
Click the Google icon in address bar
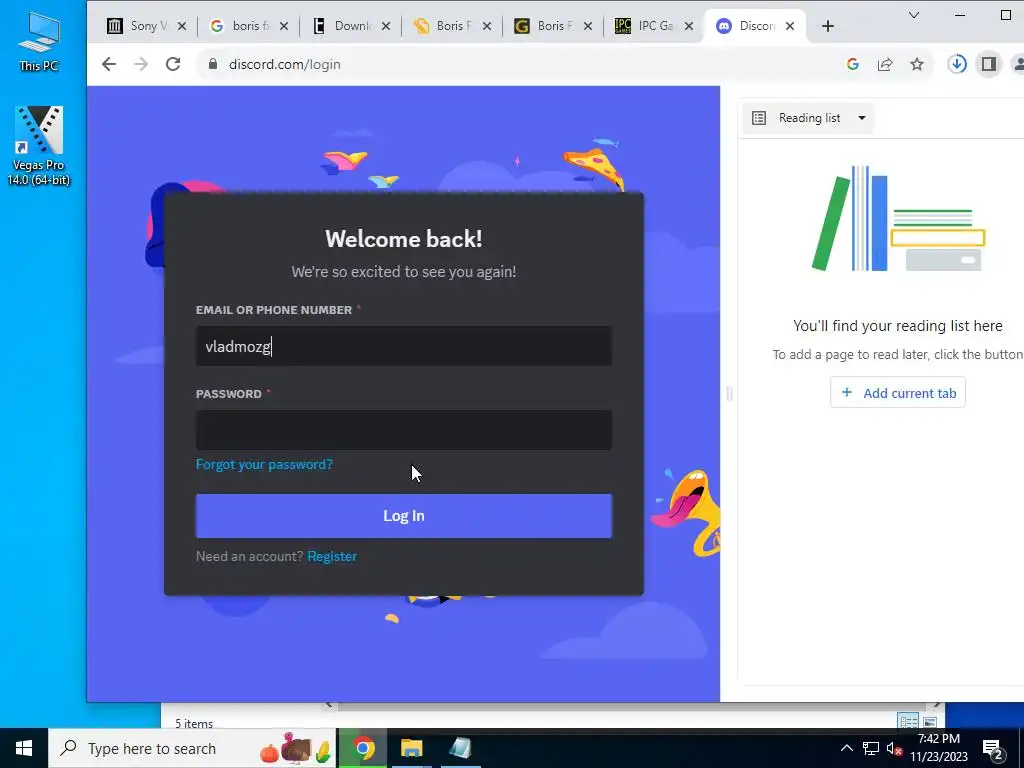[x=852, y=64]
